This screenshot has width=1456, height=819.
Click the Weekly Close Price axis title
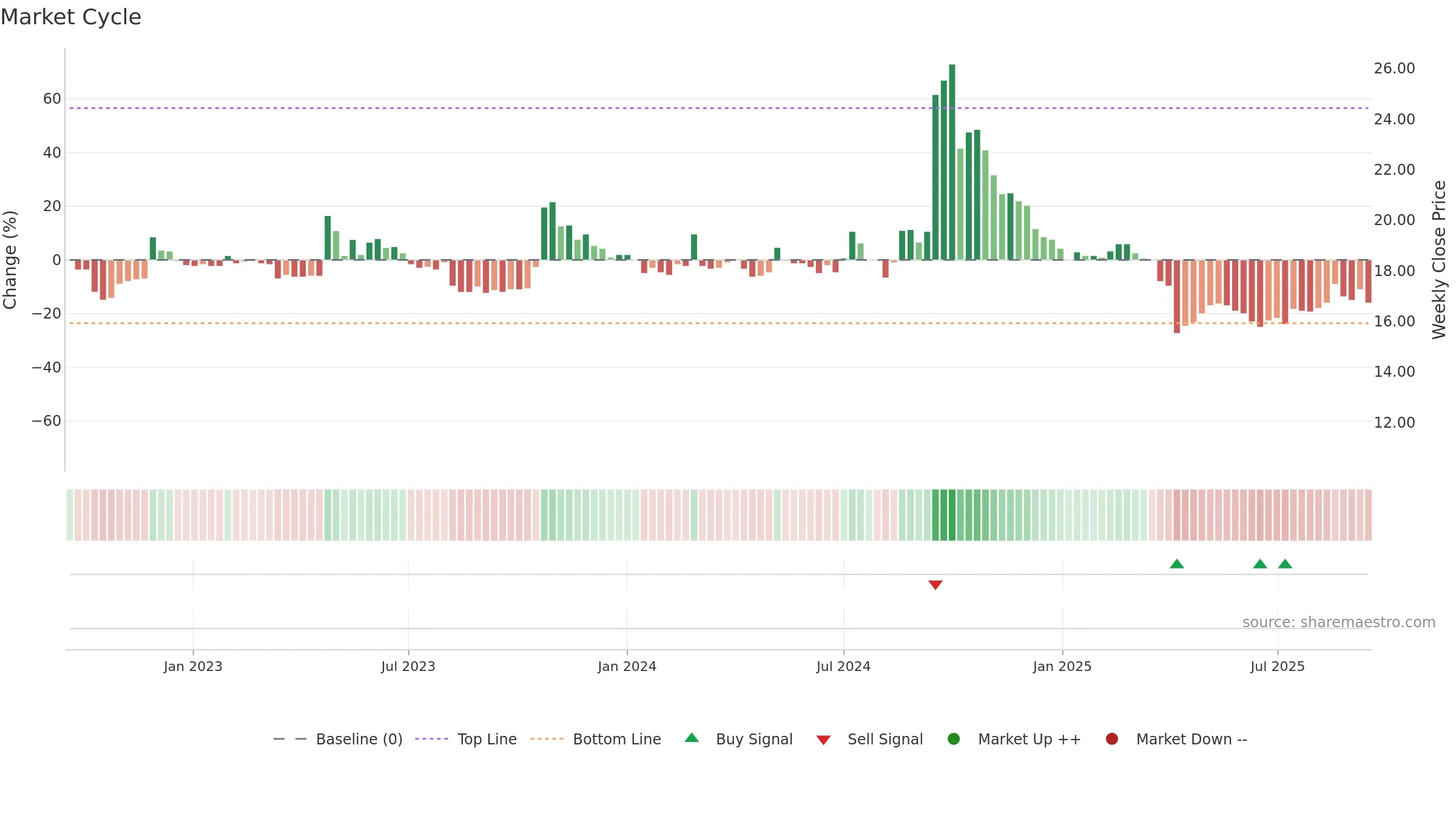[1439, 260]
